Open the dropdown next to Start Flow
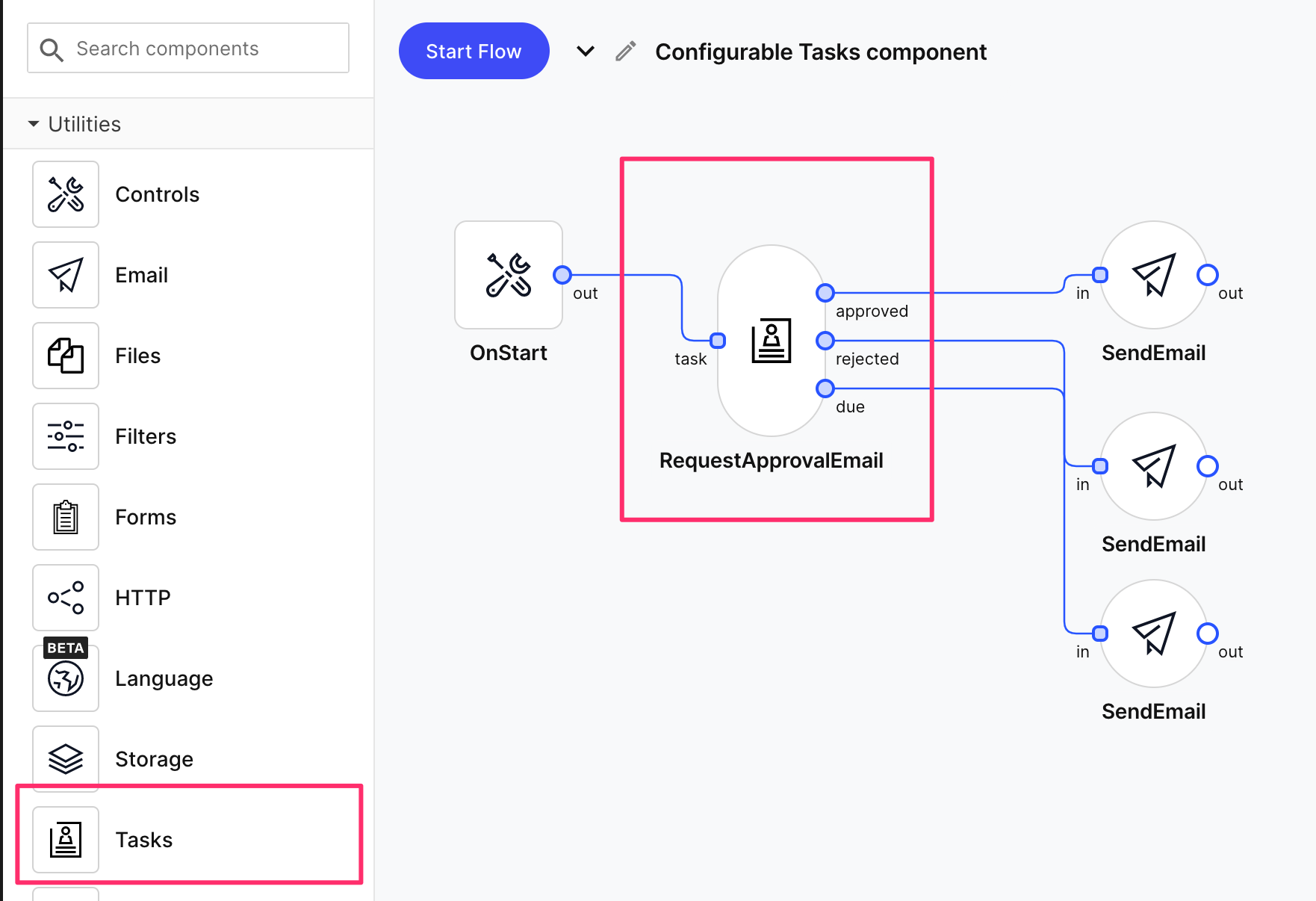Viewport: 1316px width, 901px height. pos(586,52)
